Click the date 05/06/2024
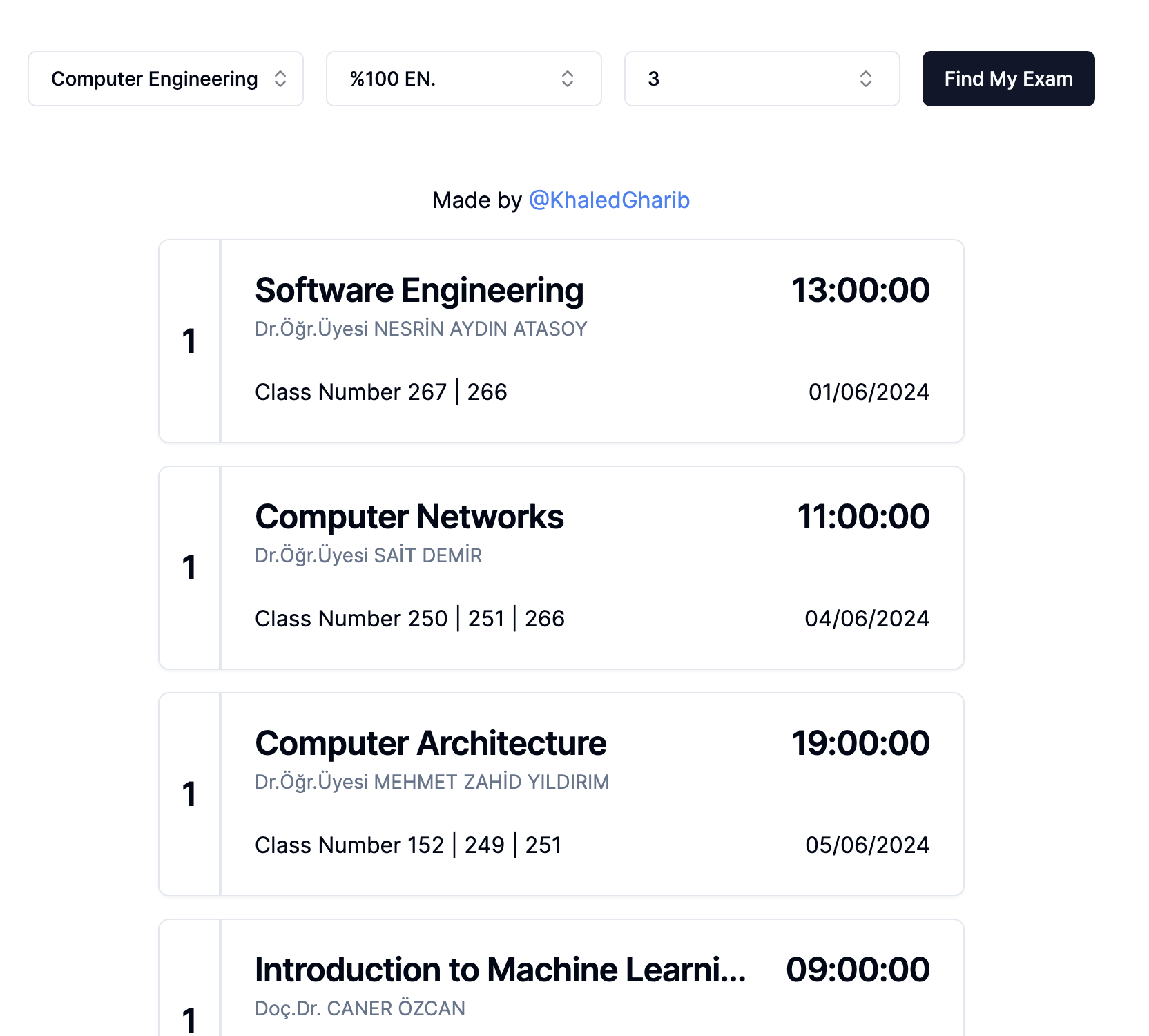This screenshot has width=1149, height=1036. tap(867, 845)
